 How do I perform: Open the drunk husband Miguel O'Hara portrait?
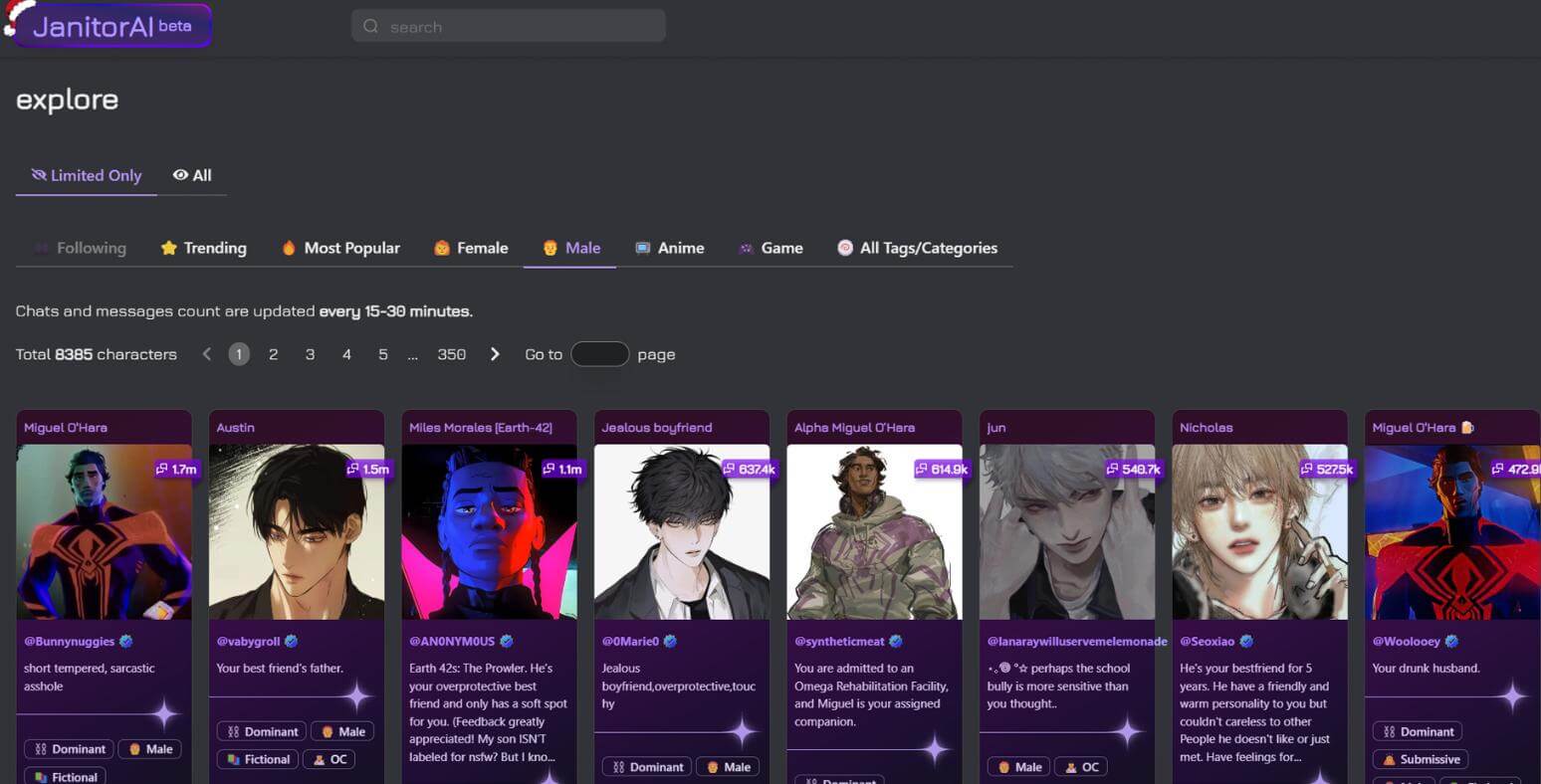tap(1452, 531)
